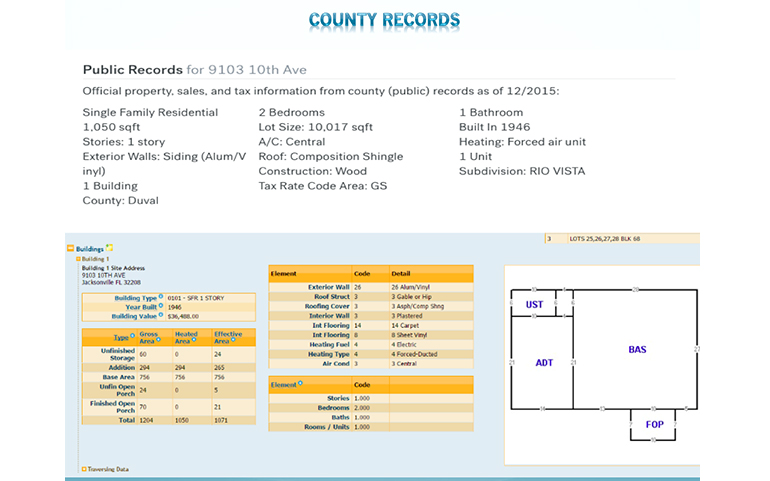Click the Exterior Wall row label
This screenshot has height=481, width=770.
pyautogui.click(x=328, y=287)
